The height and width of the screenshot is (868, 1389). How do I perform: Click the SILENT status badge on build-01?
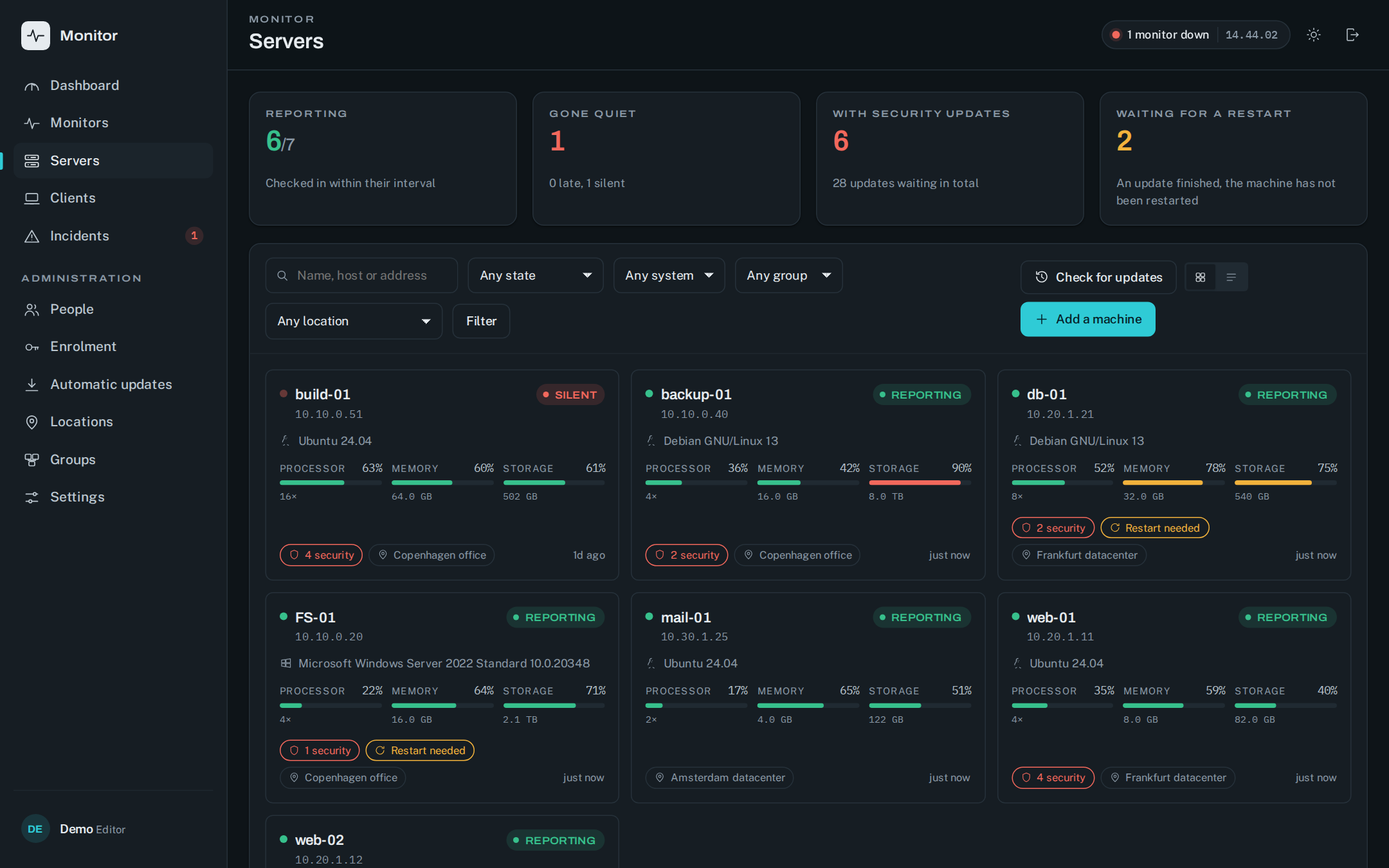click(x=570, y=395)
